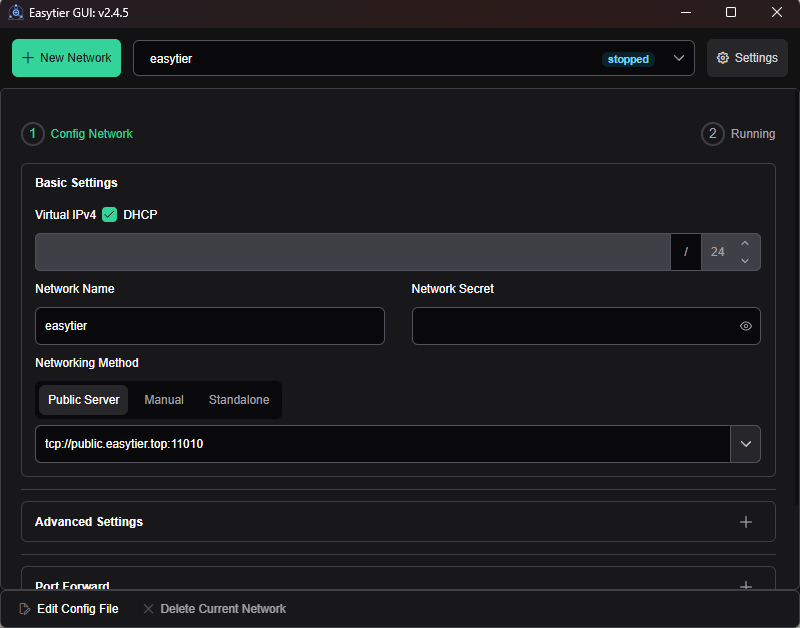The height and width of the screenshot is (628, 800).
Task: Expand the easytier network selector dropdown
Action: coord(680,59)
